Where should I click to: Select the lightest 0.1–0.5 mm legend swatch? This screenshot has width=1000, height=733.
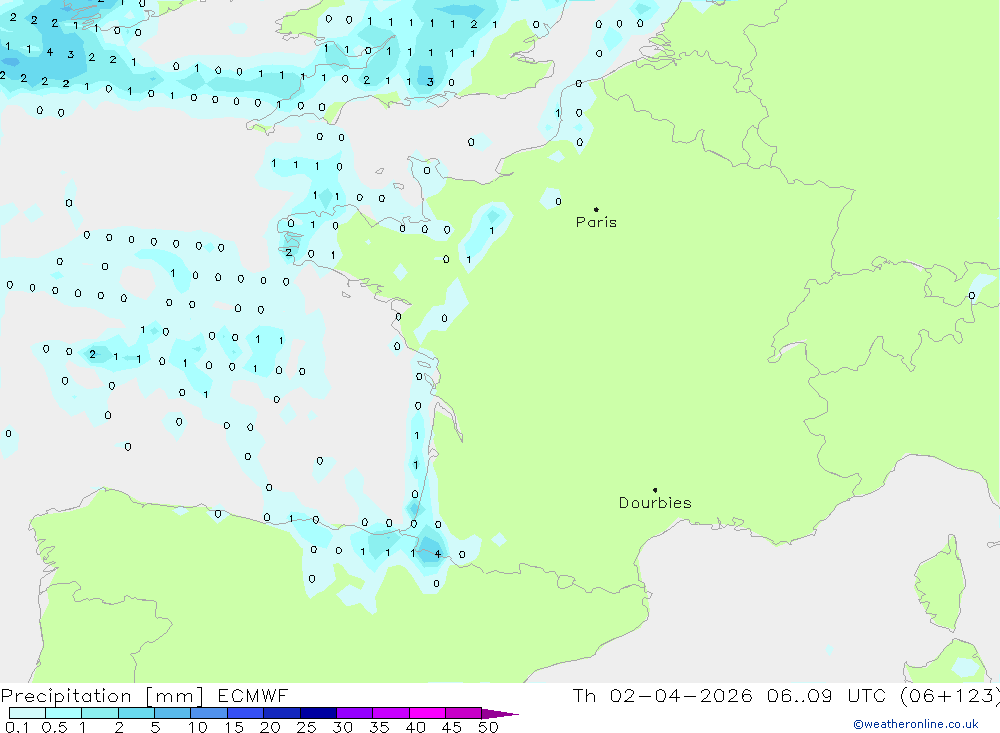coord(27,713)
